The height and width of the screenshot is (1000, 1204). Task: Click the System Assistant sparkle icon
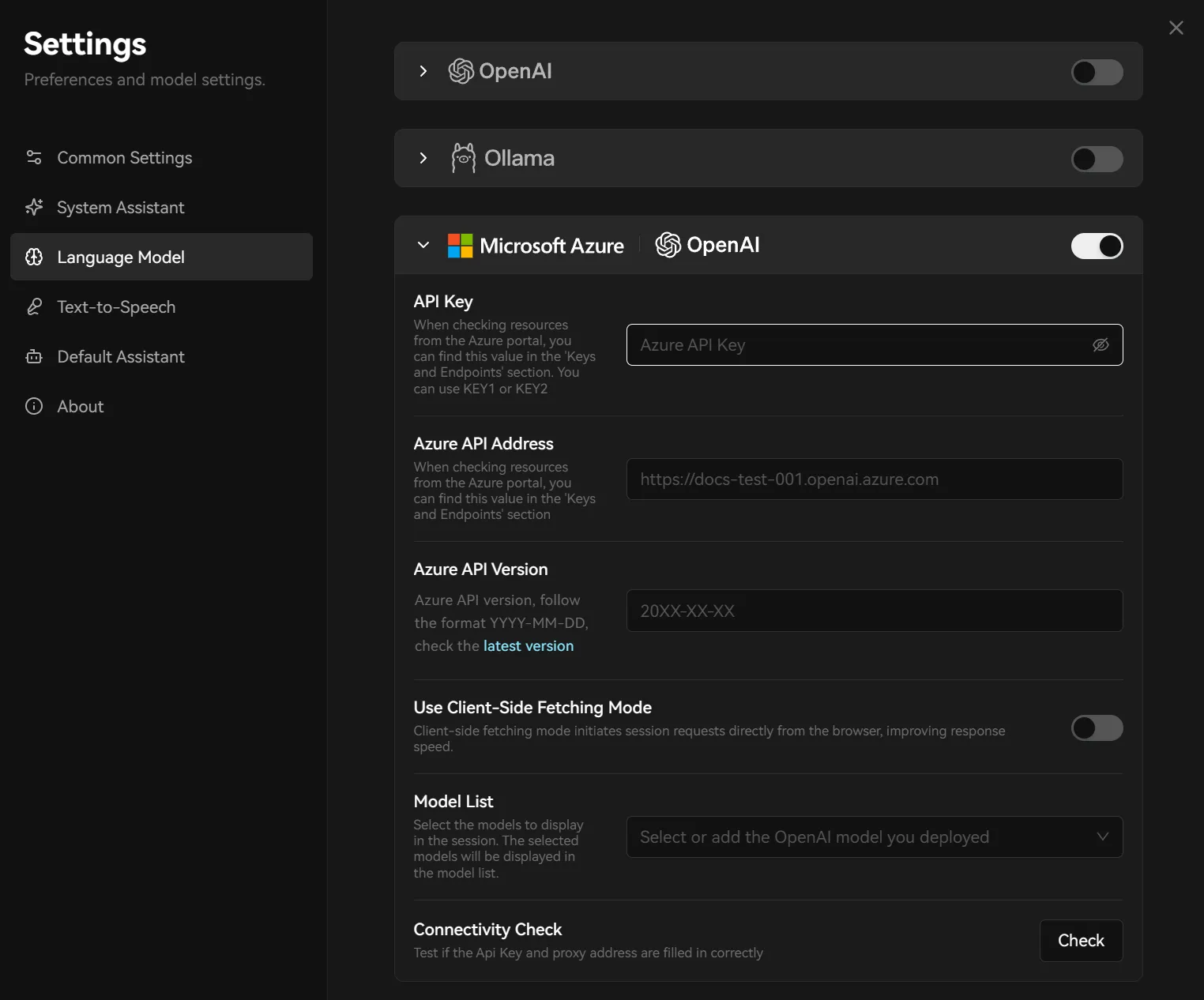34,207
